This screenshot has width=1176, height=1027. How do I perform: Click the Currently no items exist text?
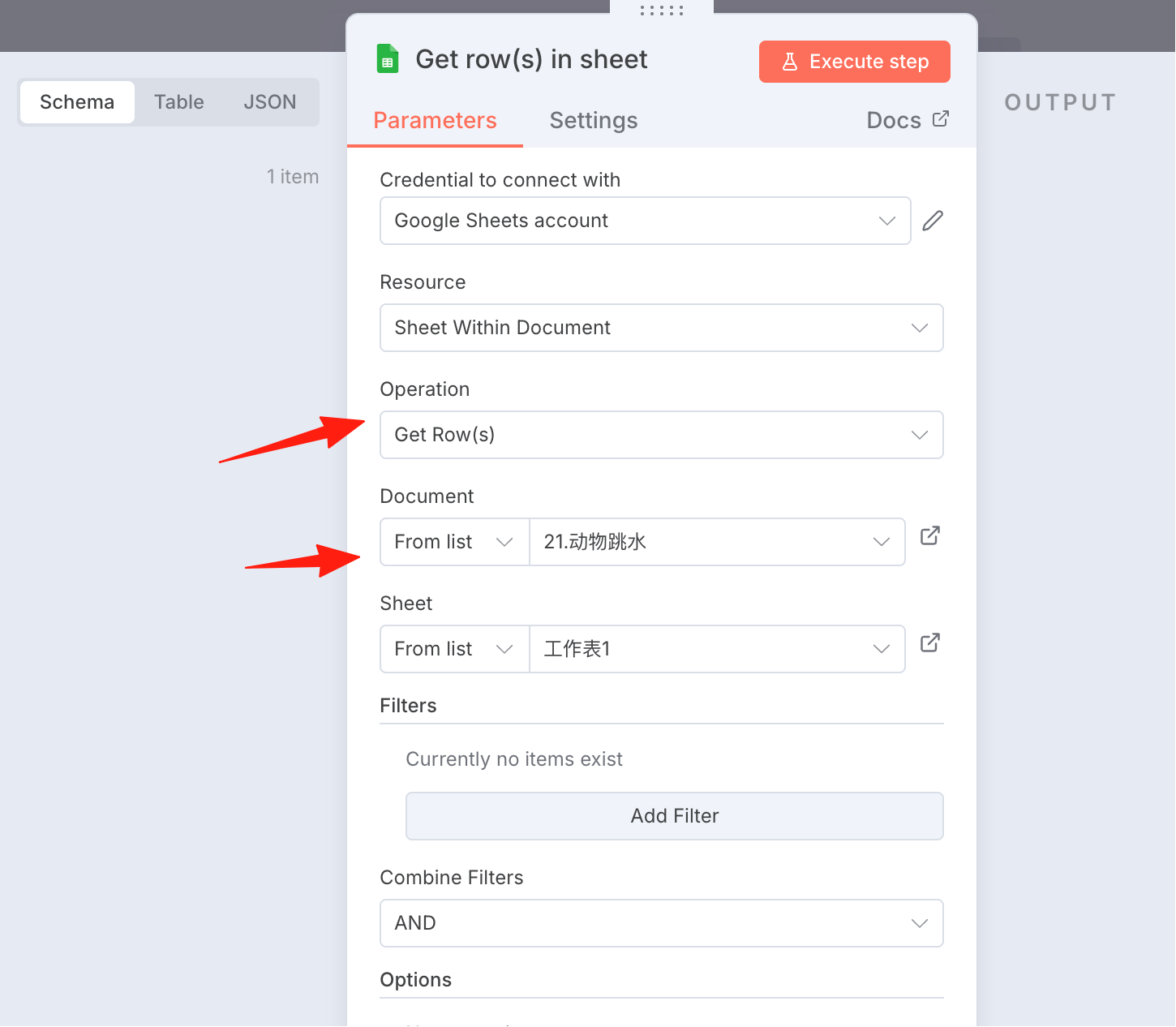tap(514, 759)
